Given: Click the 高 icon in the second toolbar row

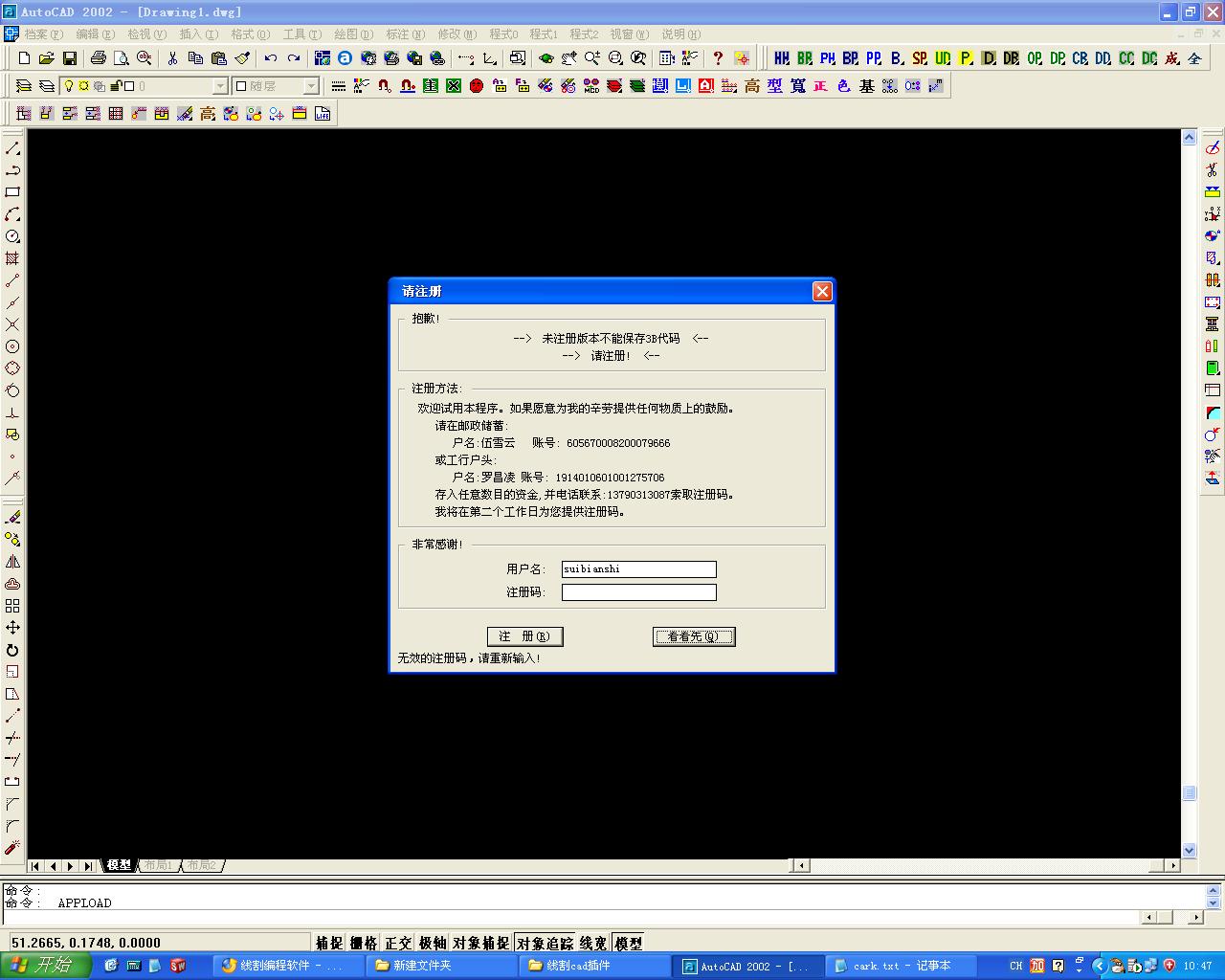Looking at the screenshot, I should (x=752, y=86).
